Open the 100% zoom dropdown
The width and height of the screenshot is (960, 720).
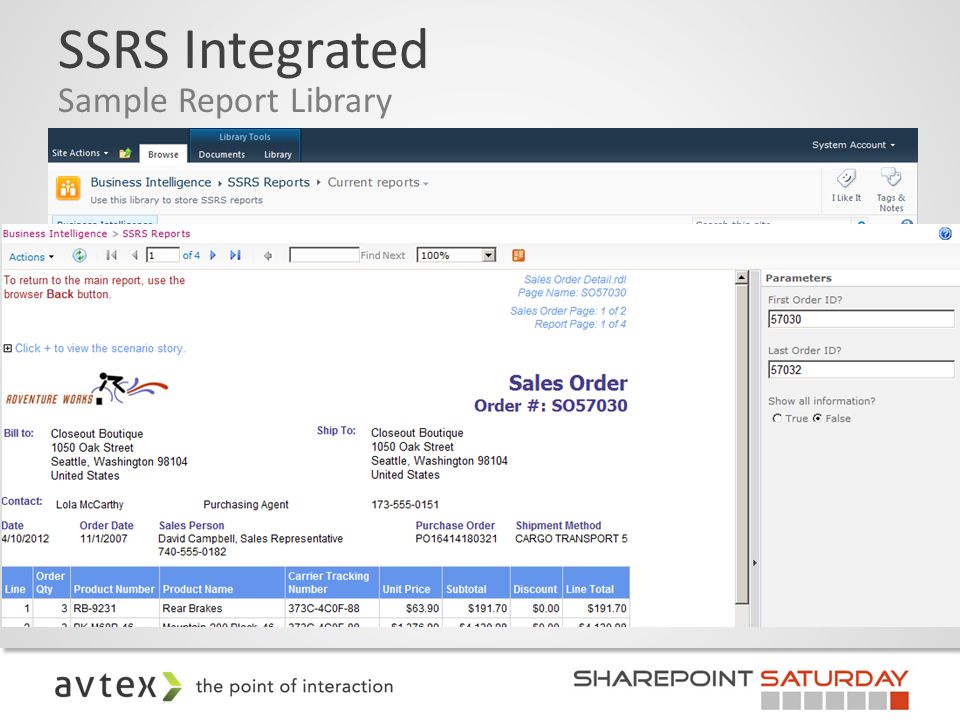489,255
